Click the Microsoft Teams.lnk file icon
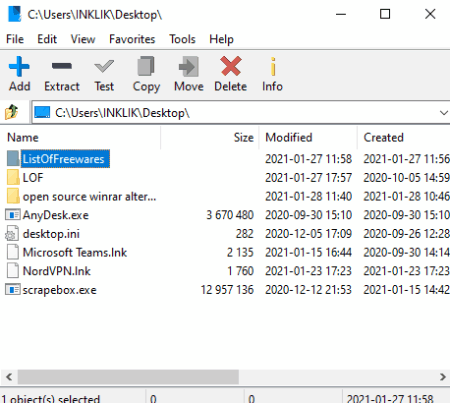This screenshot has width=450, height=403. 13,252
